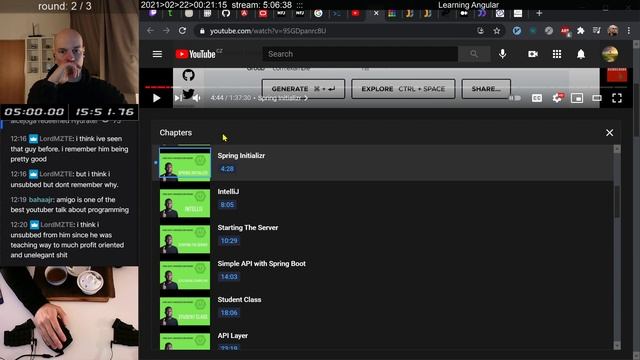
Task: Go forward in browser history
Action: [x=166, y=31]
